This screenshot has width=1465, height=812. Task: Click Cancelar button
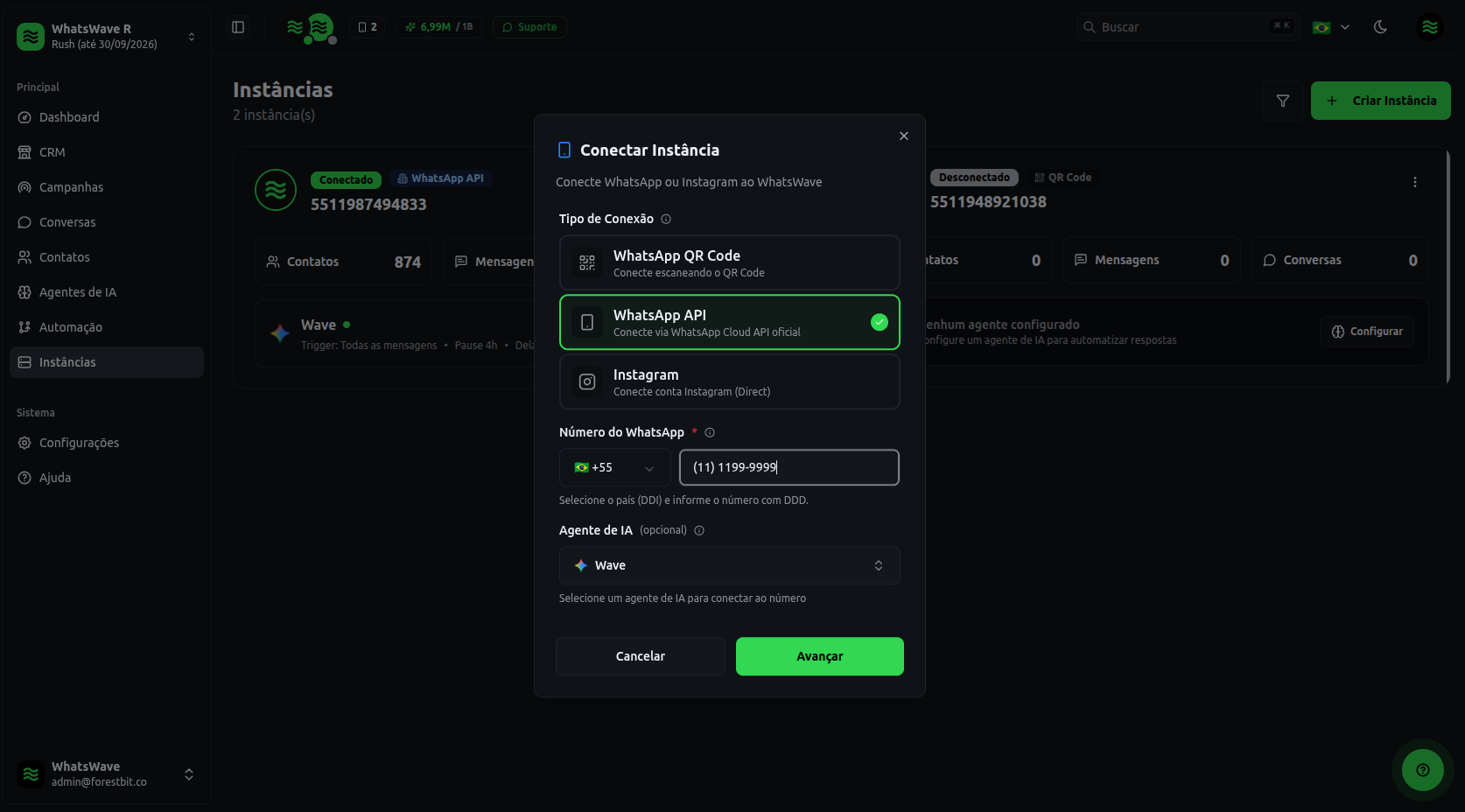(x=641, y=656)
